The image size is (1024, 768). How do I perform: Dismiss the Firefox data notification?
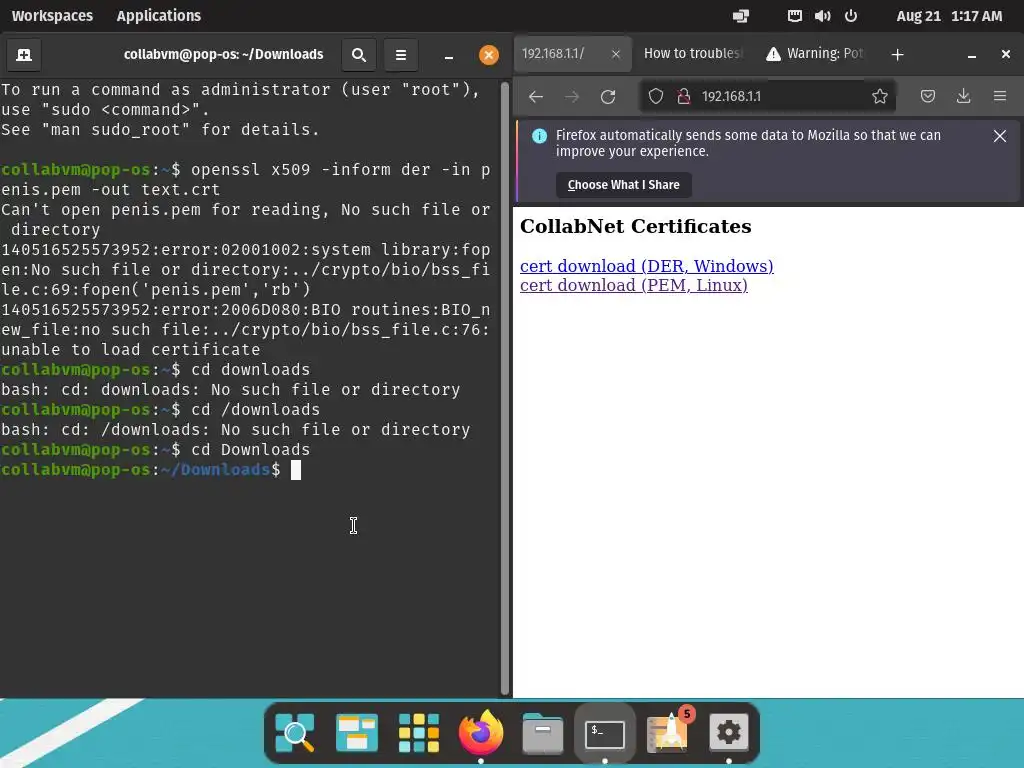(x=999, y=136)
